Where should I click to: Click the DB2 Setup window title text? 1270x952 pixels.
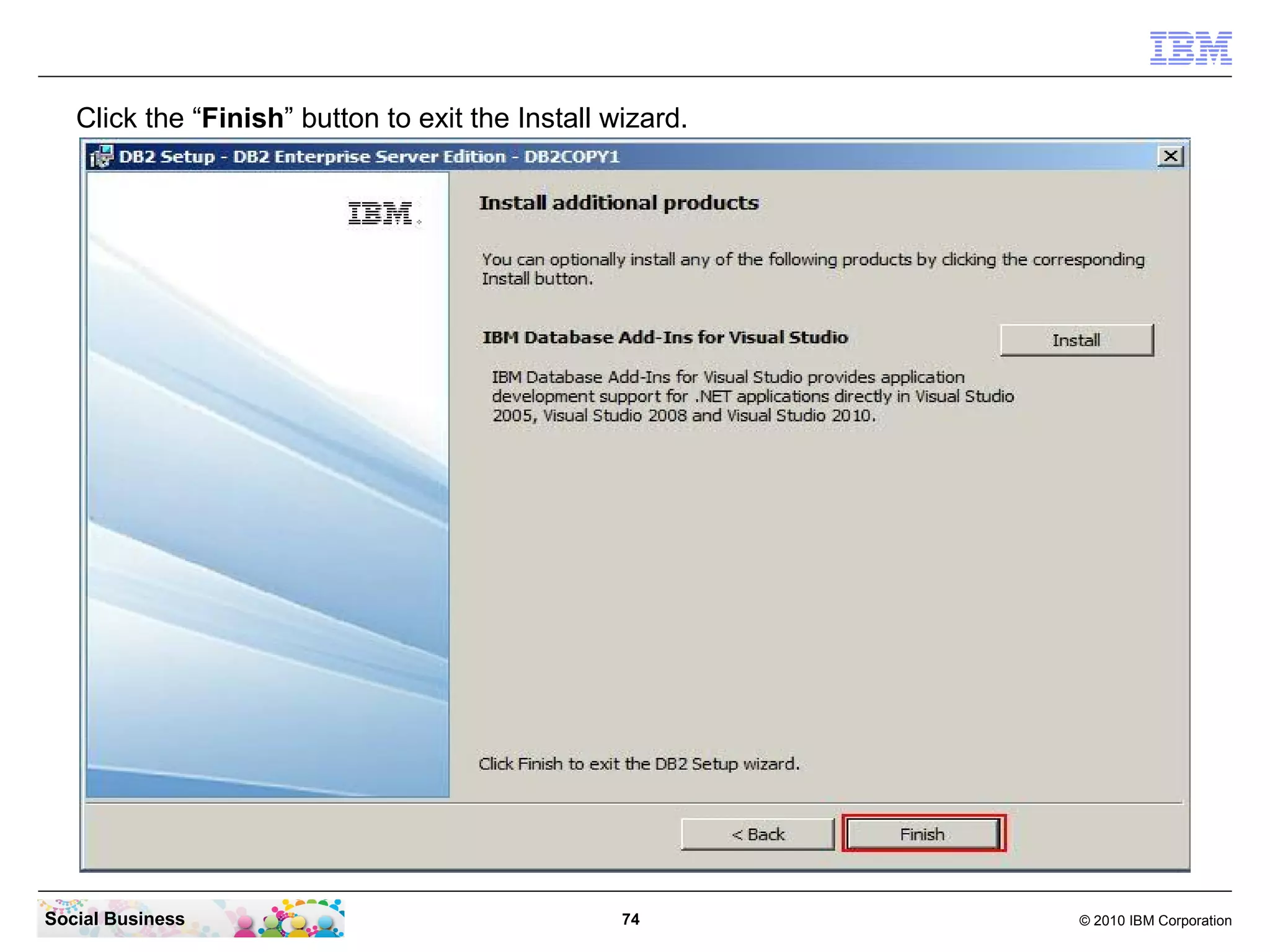tap(370, 156)
